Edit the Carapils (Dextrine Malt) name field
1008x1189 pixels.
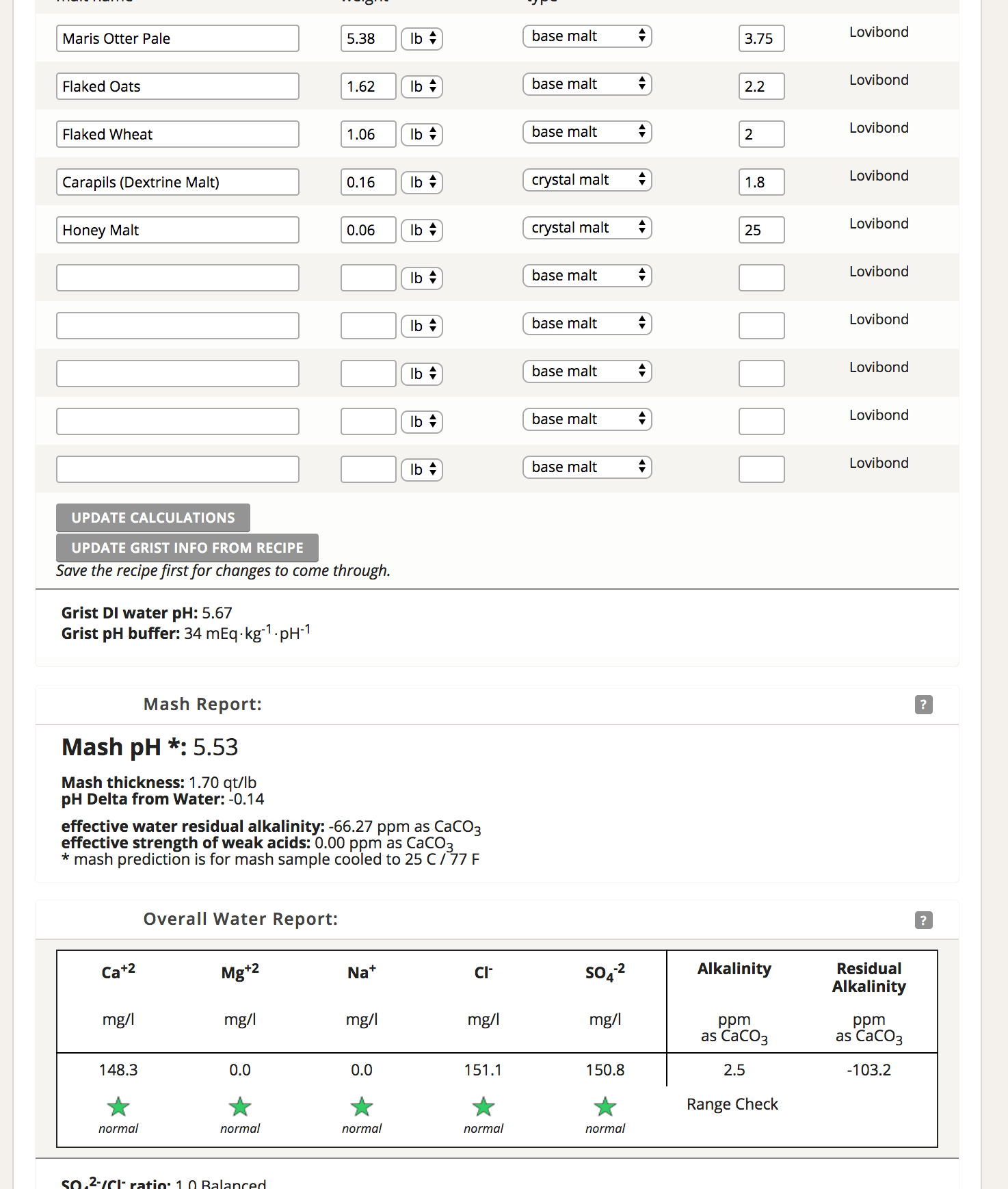point(178,182)
